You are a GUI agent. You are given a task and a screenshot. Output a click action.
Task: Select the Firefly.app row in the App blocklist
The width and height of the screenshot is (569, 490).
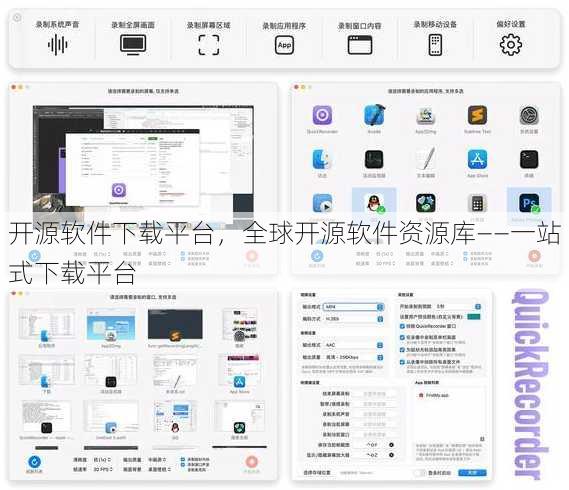(x=450, y=395)
